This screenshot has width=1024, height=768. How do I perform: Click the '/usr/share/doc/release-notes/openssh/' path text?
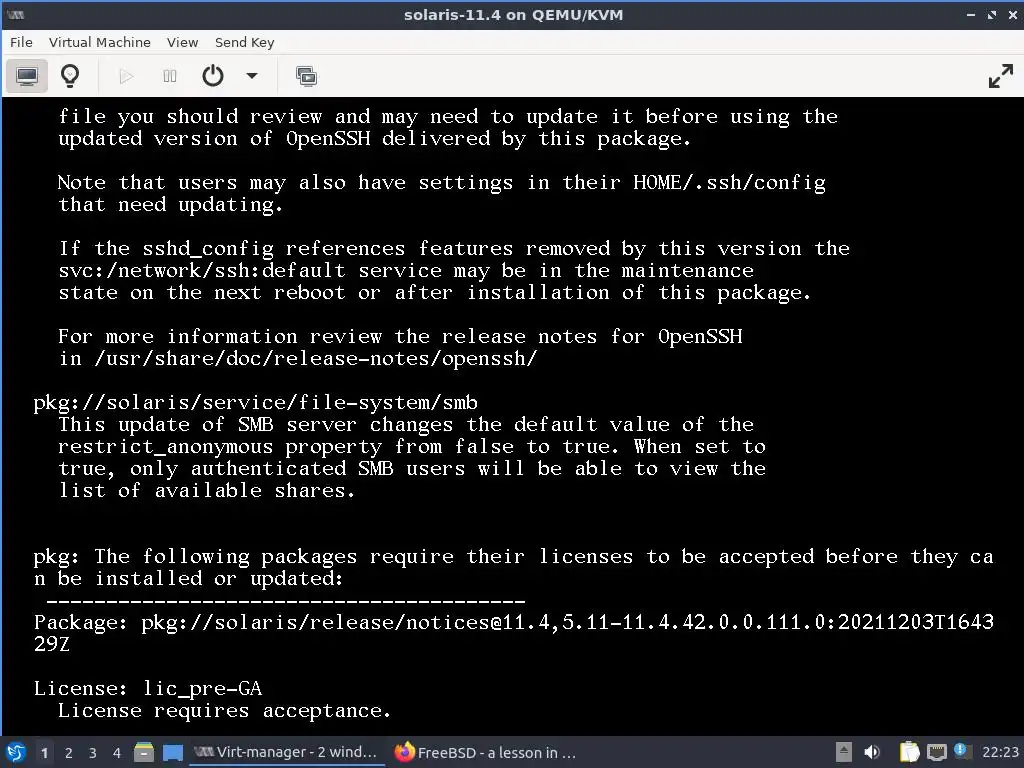[315, 359]
